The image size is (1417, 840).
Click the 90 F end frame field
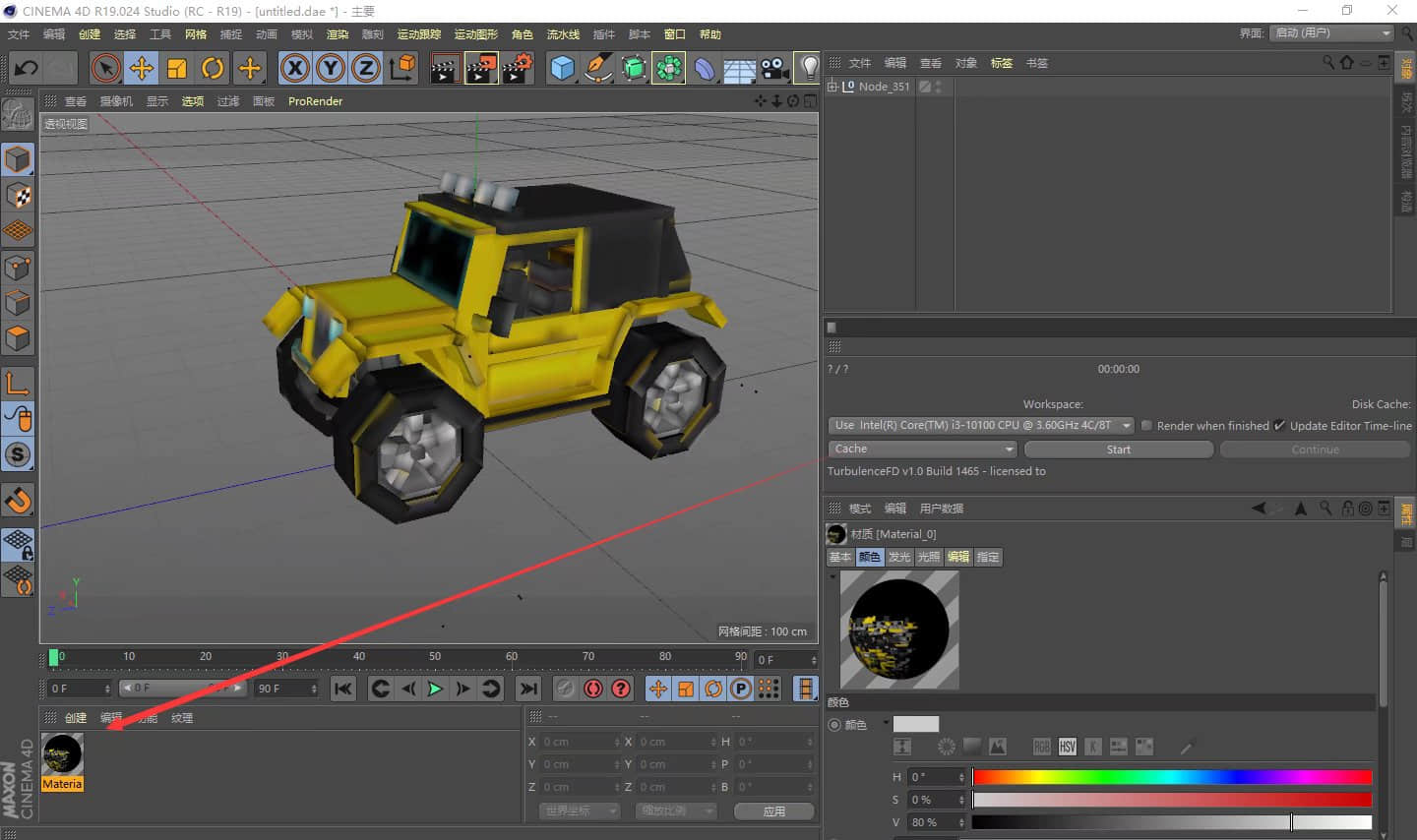(x=286, y=689)
